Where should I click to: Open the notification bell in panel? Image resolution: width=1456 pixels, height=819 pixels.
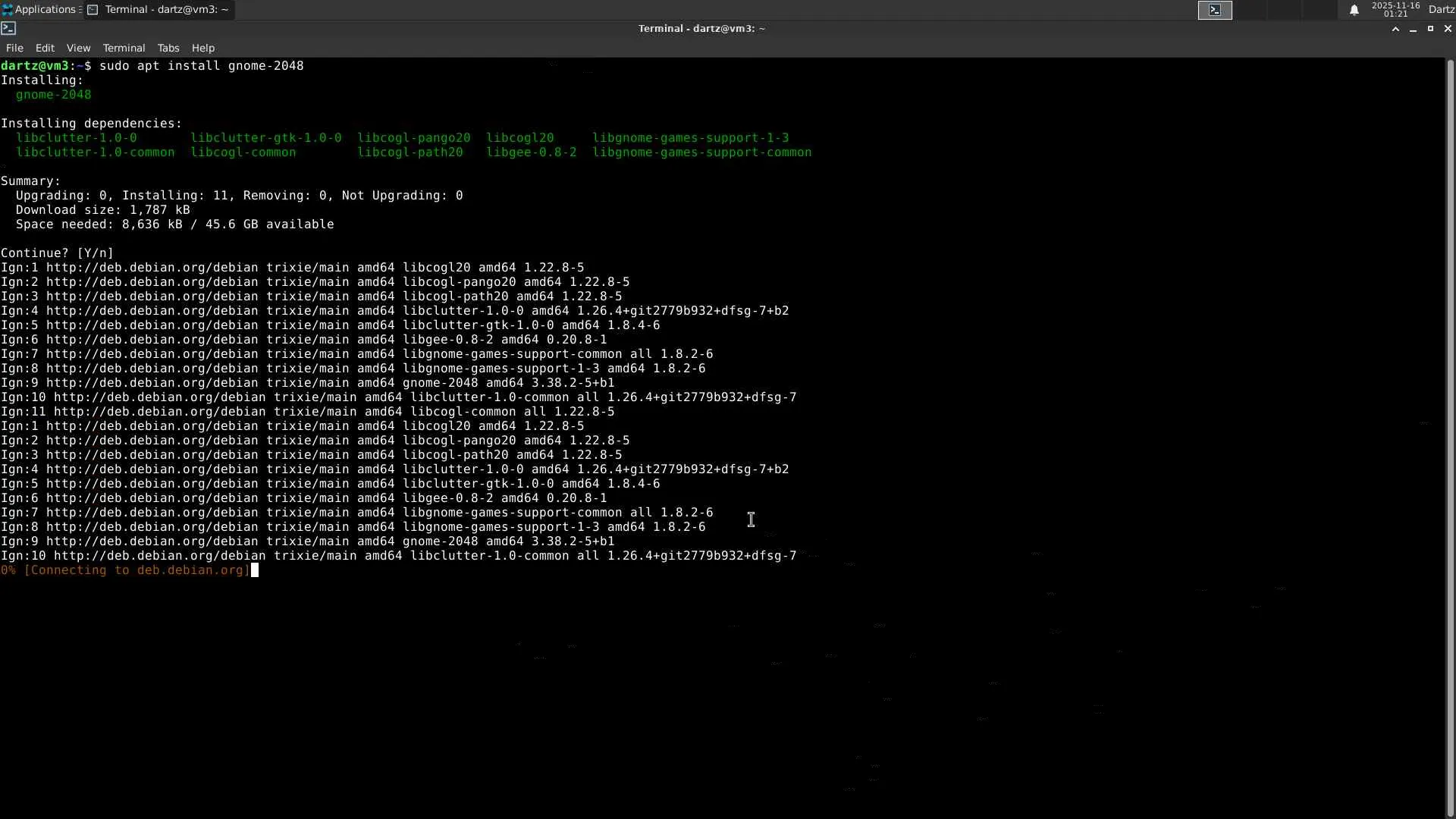pyautogui.click(x=1354, y=10)
